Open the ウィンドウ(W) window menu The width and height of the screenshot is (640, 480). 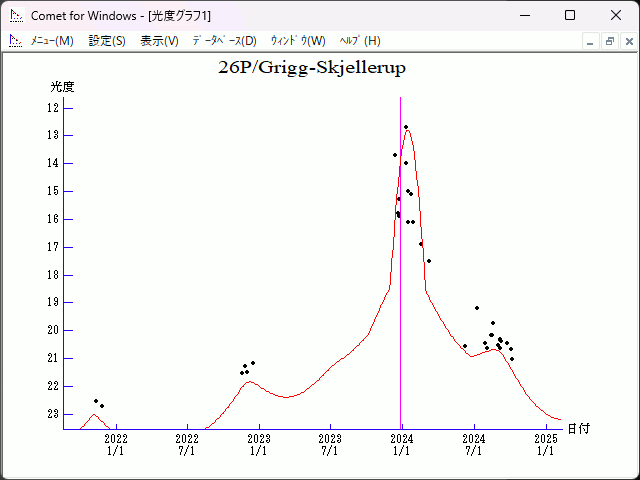298,41
